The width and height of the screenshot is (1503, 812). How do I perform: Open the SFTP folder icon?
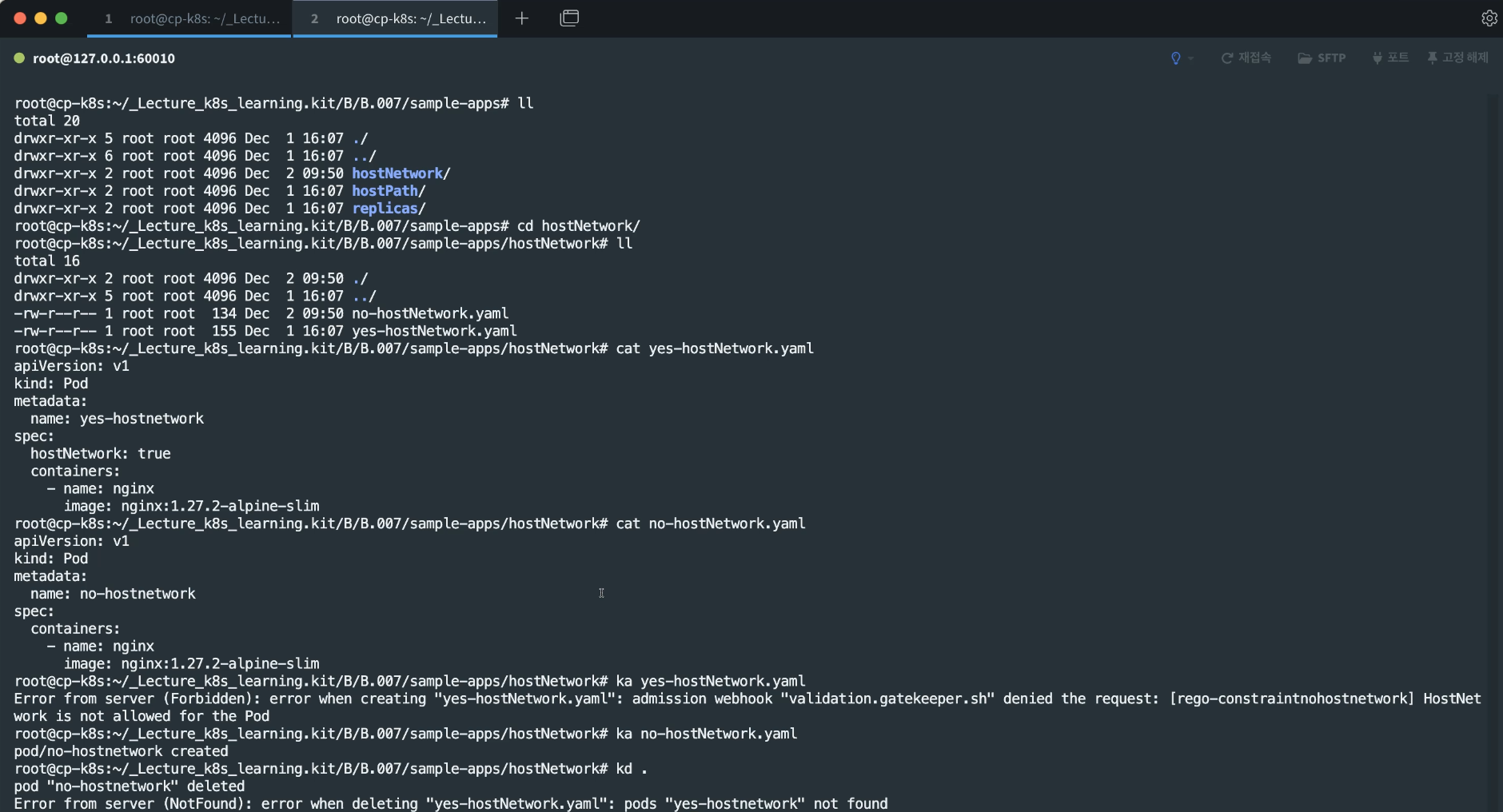click(x=1305, y=58)
